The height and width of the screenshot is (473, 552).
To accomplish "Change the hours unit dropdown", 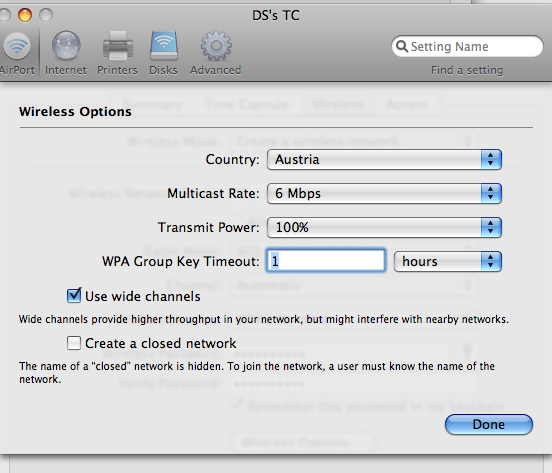I will 447,261.
